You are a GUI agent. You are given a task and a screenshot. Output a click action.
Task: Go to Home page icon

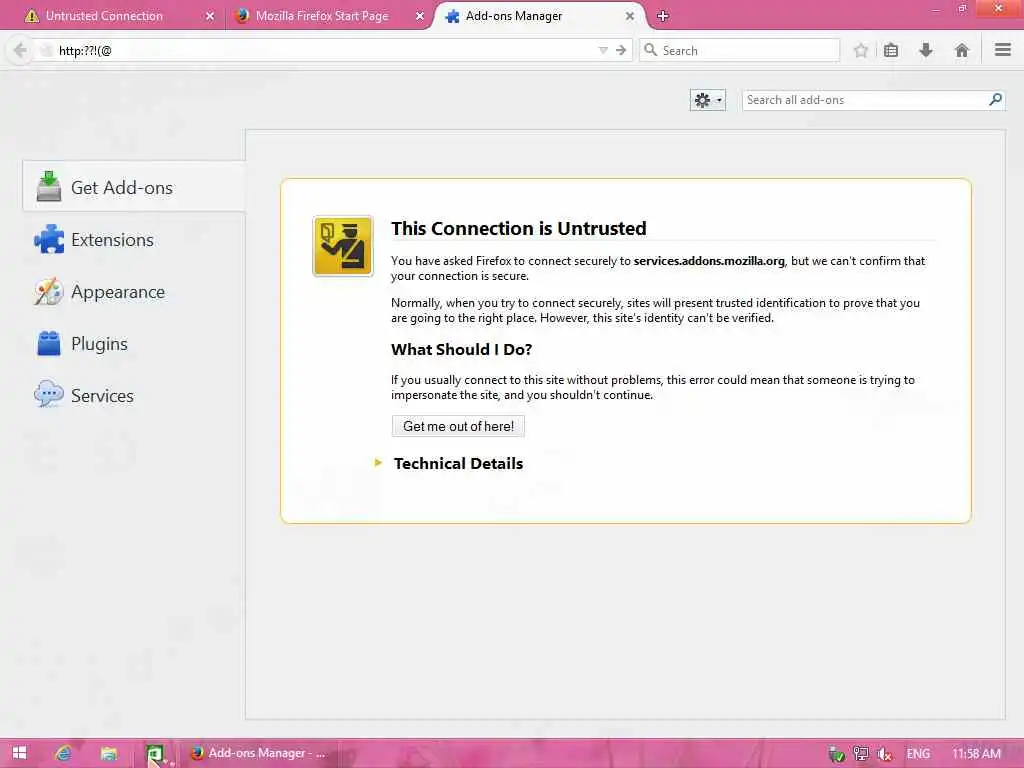(961, 50)
